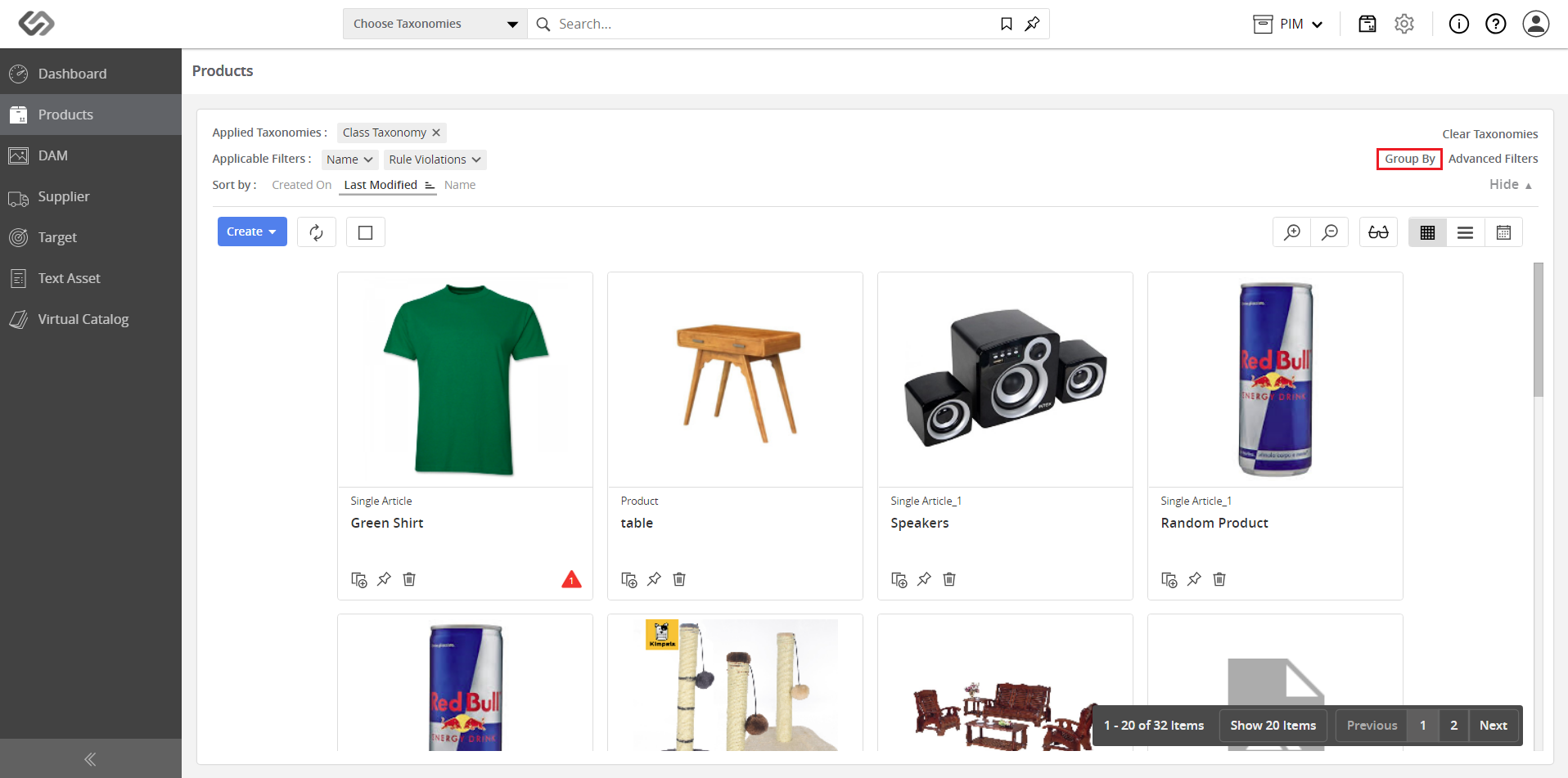
Task: Open the PIM module dropdown
Action: pyautogui.click(x=1289, y=24)
